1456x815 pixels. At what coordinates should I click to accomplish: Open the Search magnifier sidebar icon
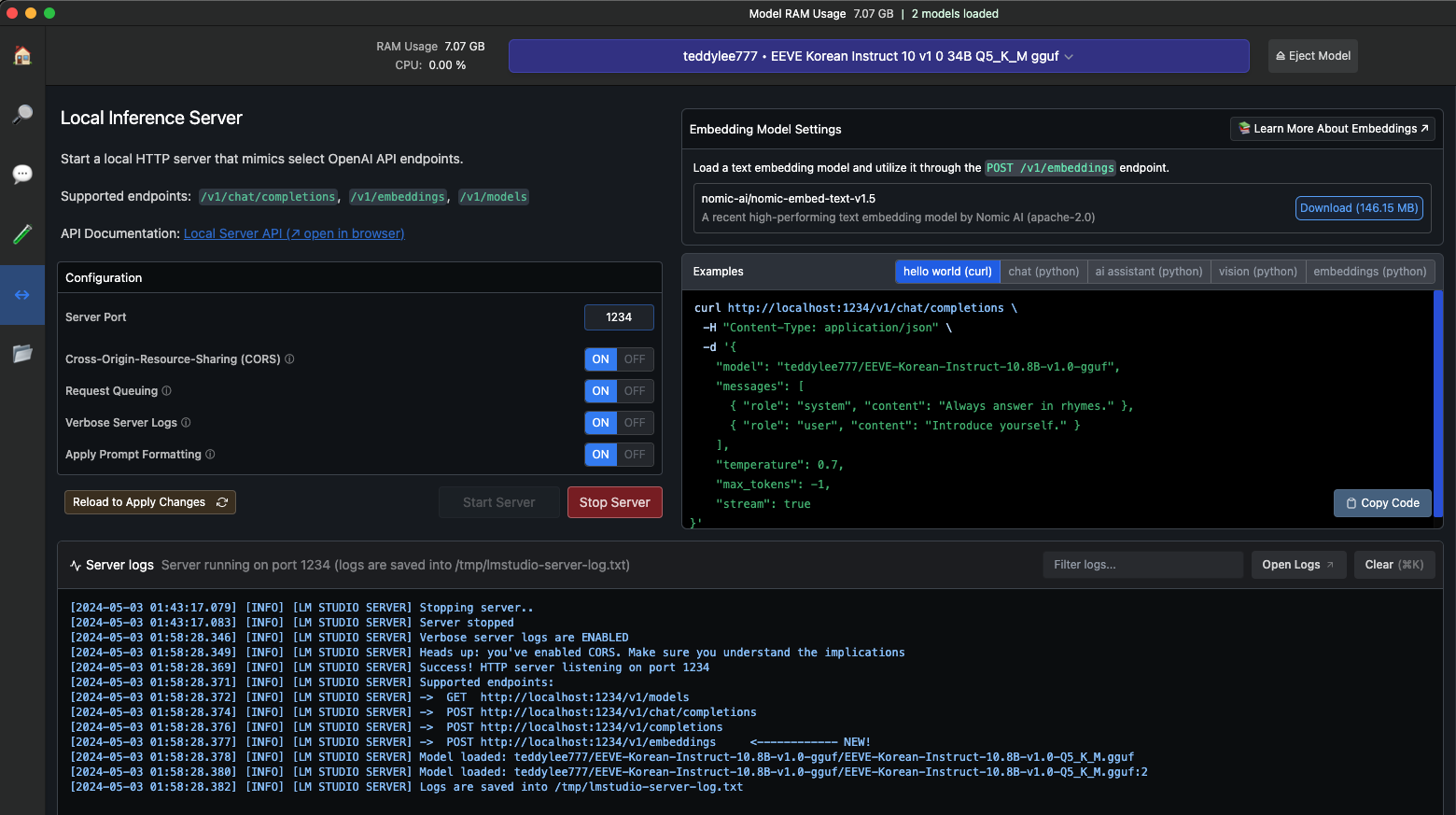22,114
